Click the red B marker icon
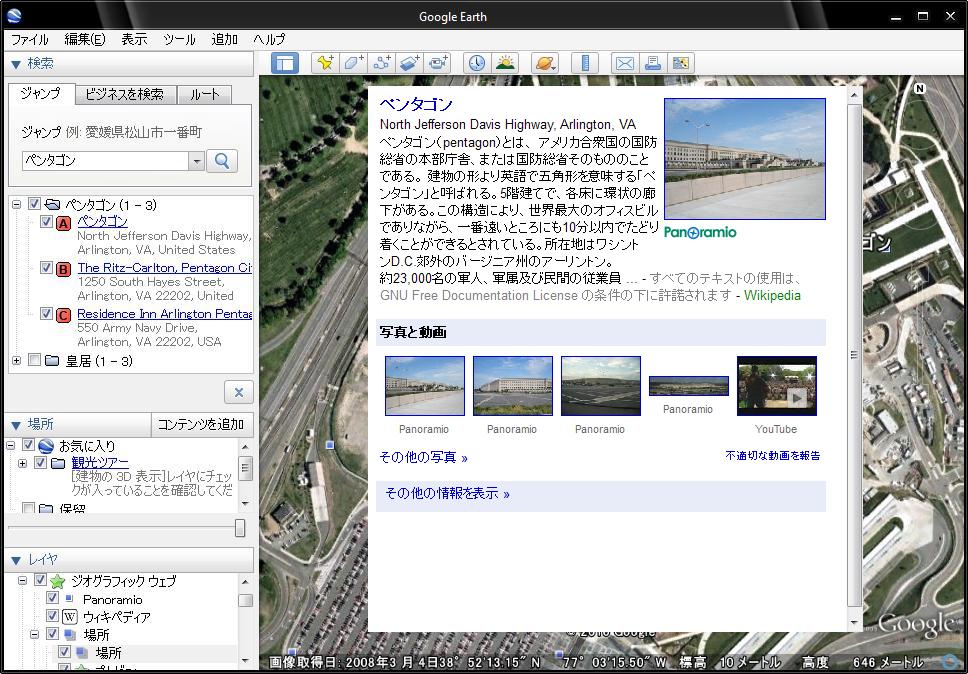The width and height of the screenshot is (968, 674). pos(63,269)
